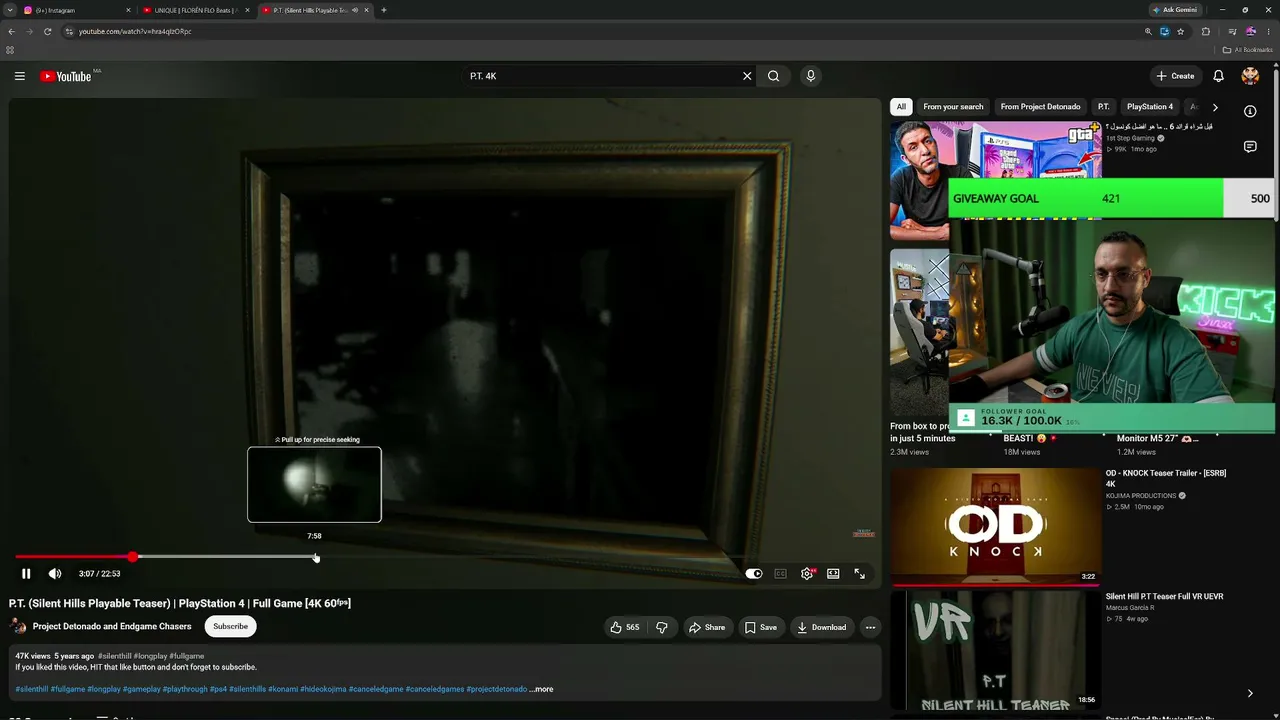This screenshot has height=720, width=1280.
Task: Open the Silent Hill P.T Teaser VR thumbnail
Action: [x=996, y=649]
